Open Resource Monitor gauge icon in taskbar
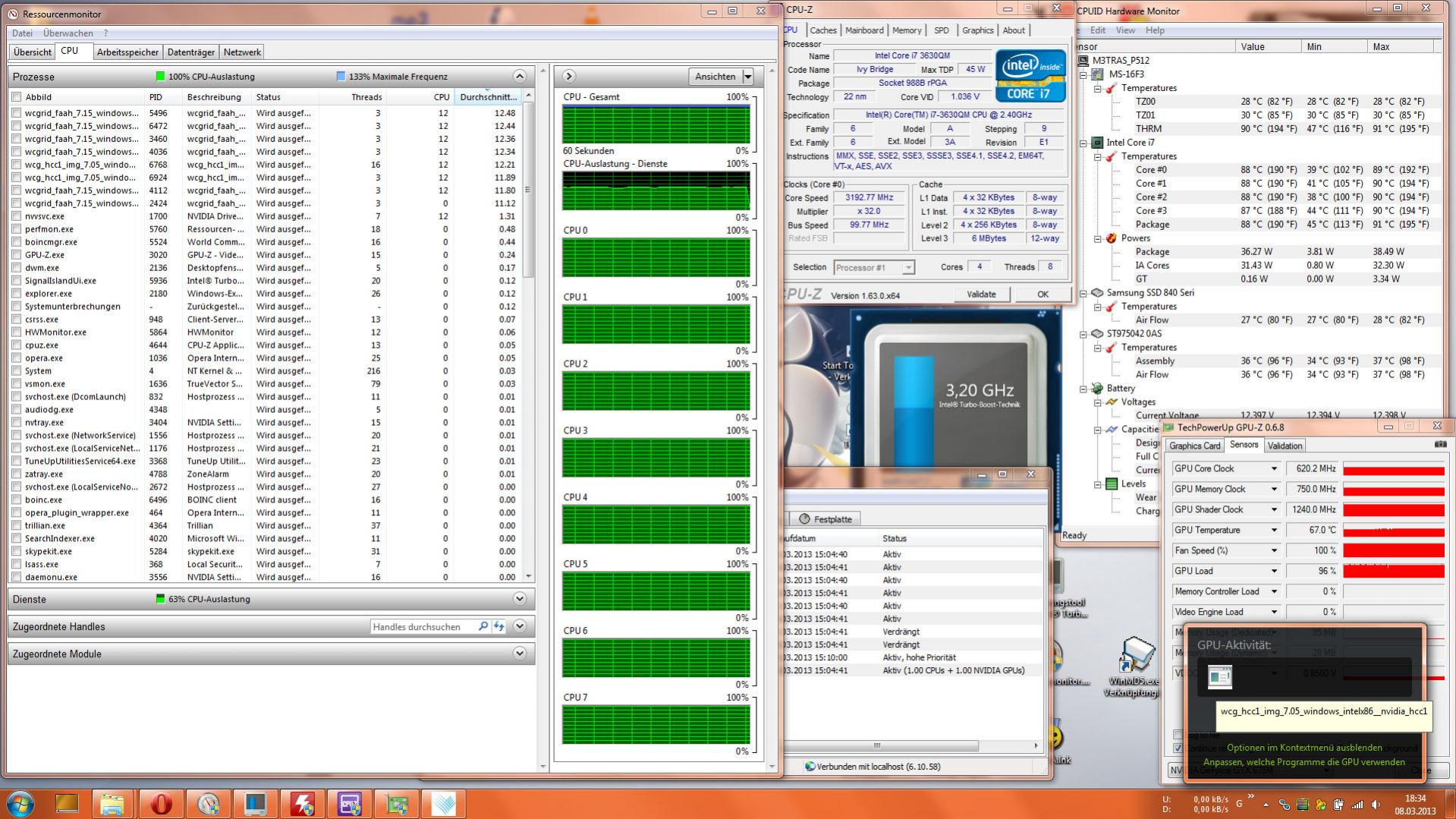 [209, 804]
